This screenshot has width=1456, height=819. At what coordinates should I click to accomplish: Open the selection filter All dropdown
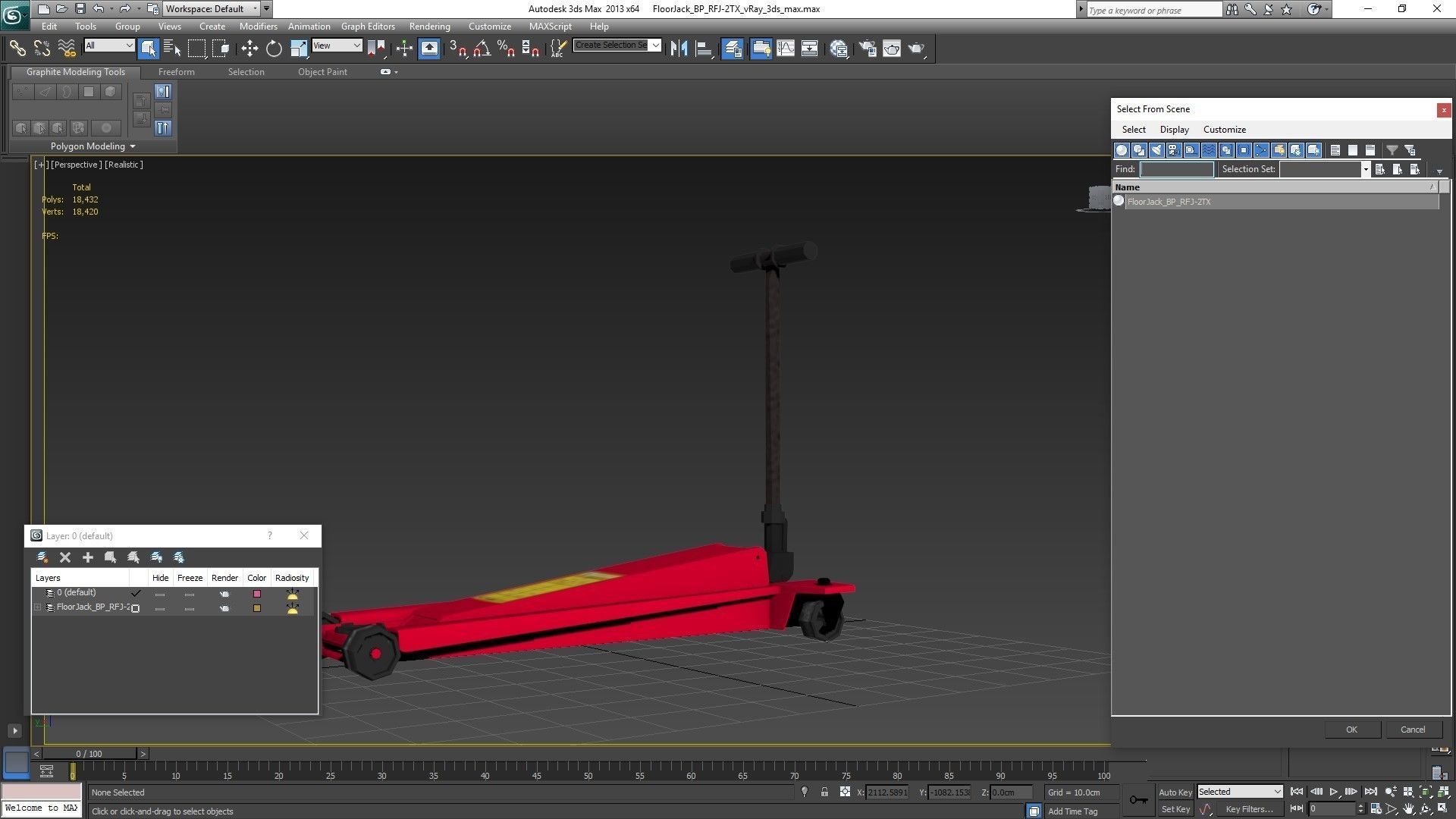(109, 45)
